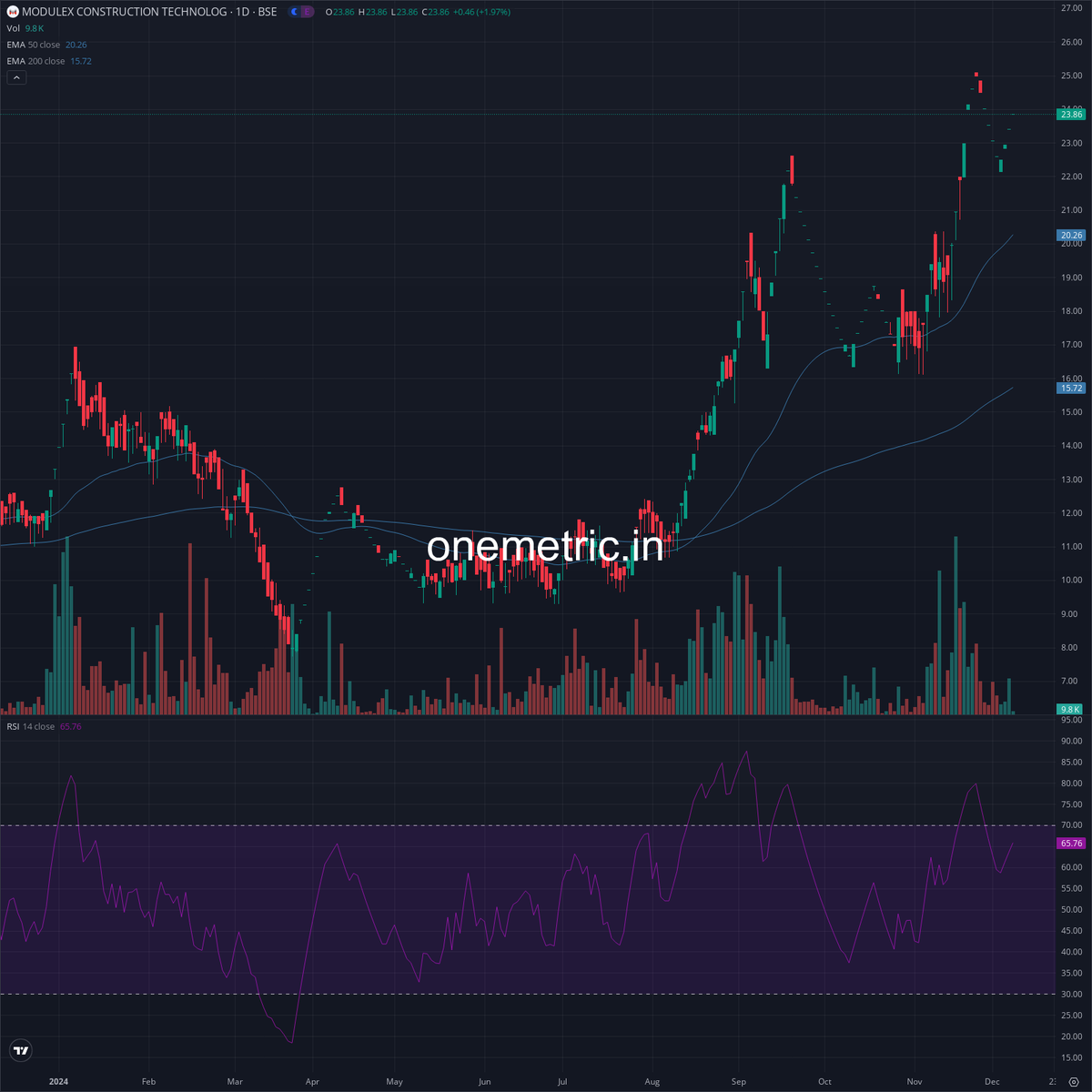Image resolution: width=1092 pixels, height=1092 pixels.
Task: Click the 9.8K volume axis label
Action: point(1070,709)
